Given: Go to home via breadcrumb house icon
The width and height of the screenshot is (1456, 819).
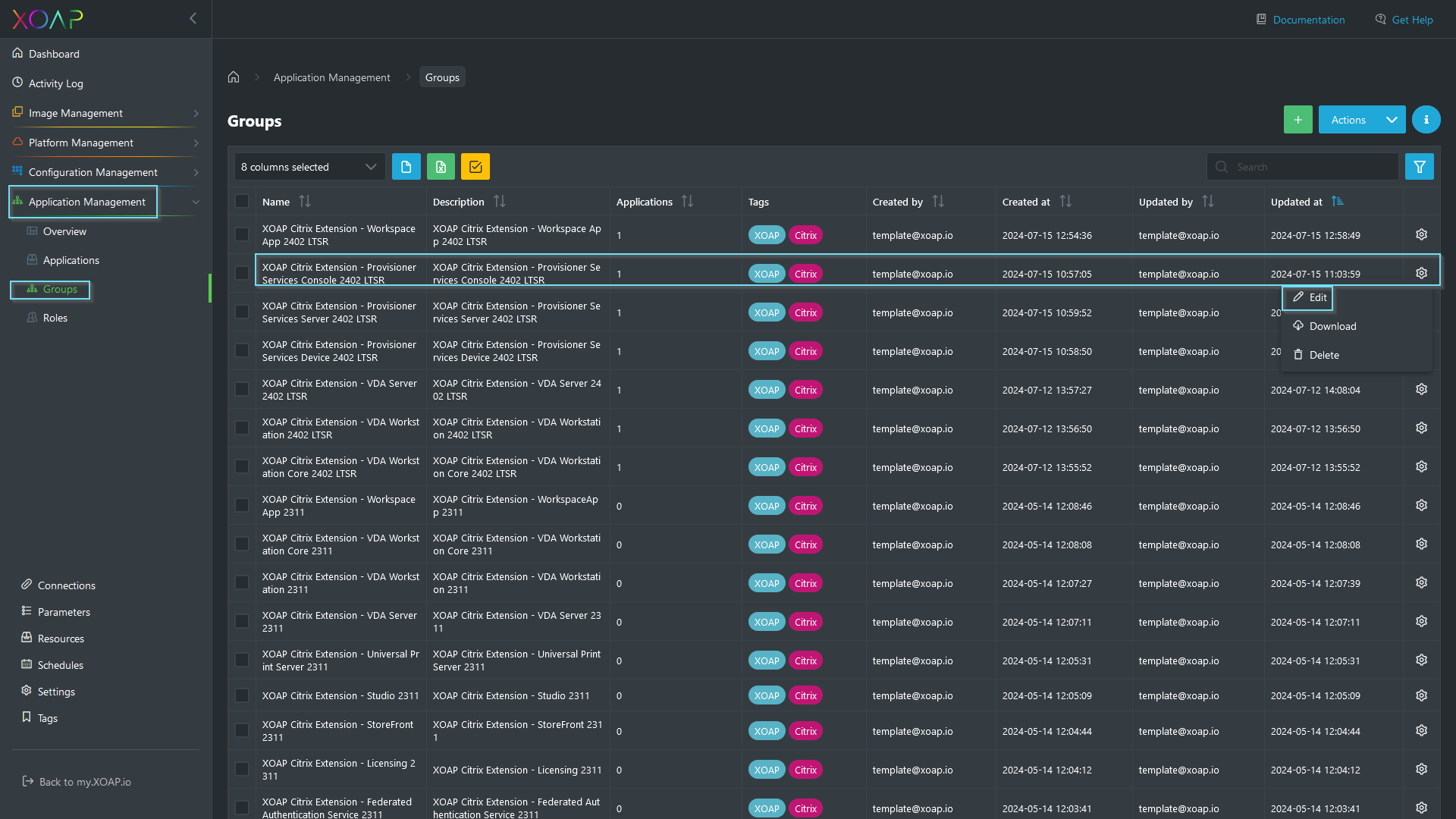Looking at the screenshot, I should point(234,77).
